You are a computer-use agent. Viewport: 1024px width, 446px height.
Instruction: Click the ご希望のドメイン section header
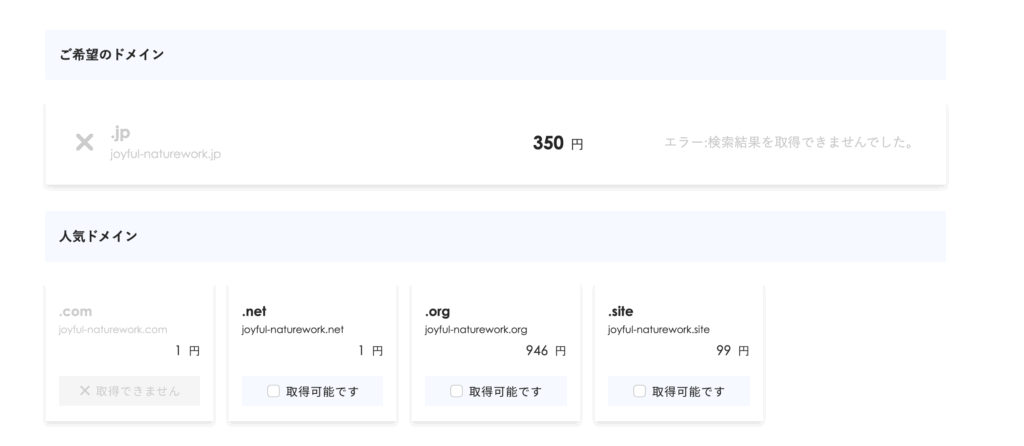click(111, 55)
